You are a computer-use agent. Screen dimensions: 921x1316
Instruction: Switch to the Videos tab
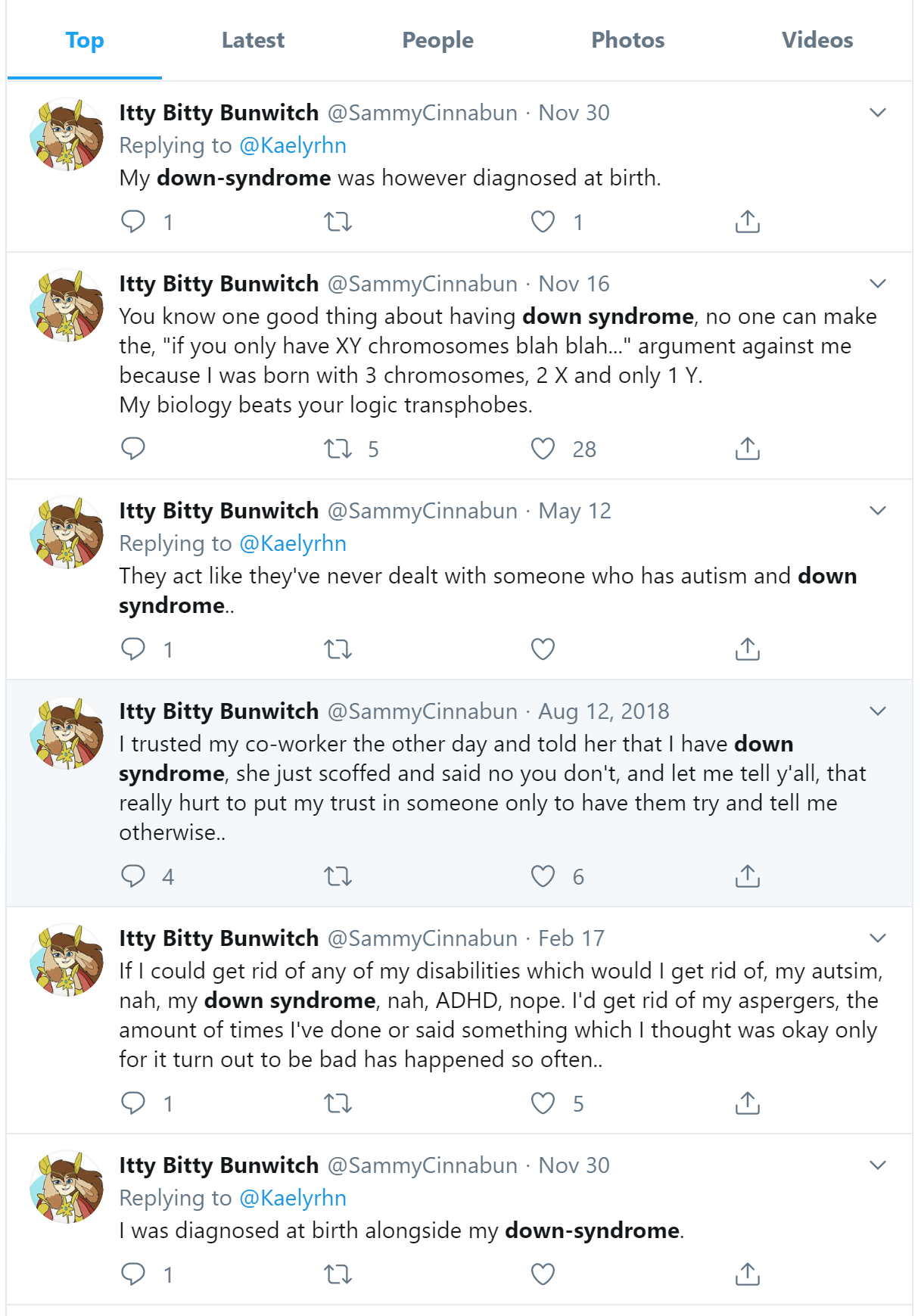click(817, 40)
